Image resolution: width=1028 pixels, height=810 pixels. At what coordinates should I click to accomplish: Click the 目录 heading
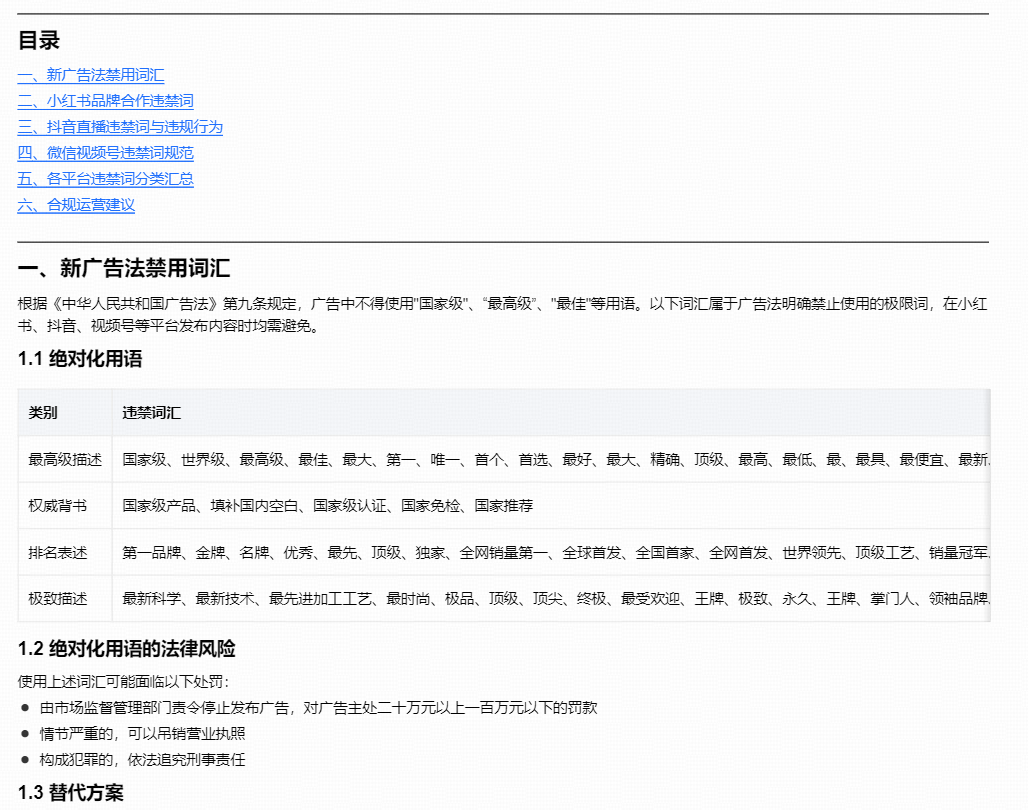pos(39,41)
